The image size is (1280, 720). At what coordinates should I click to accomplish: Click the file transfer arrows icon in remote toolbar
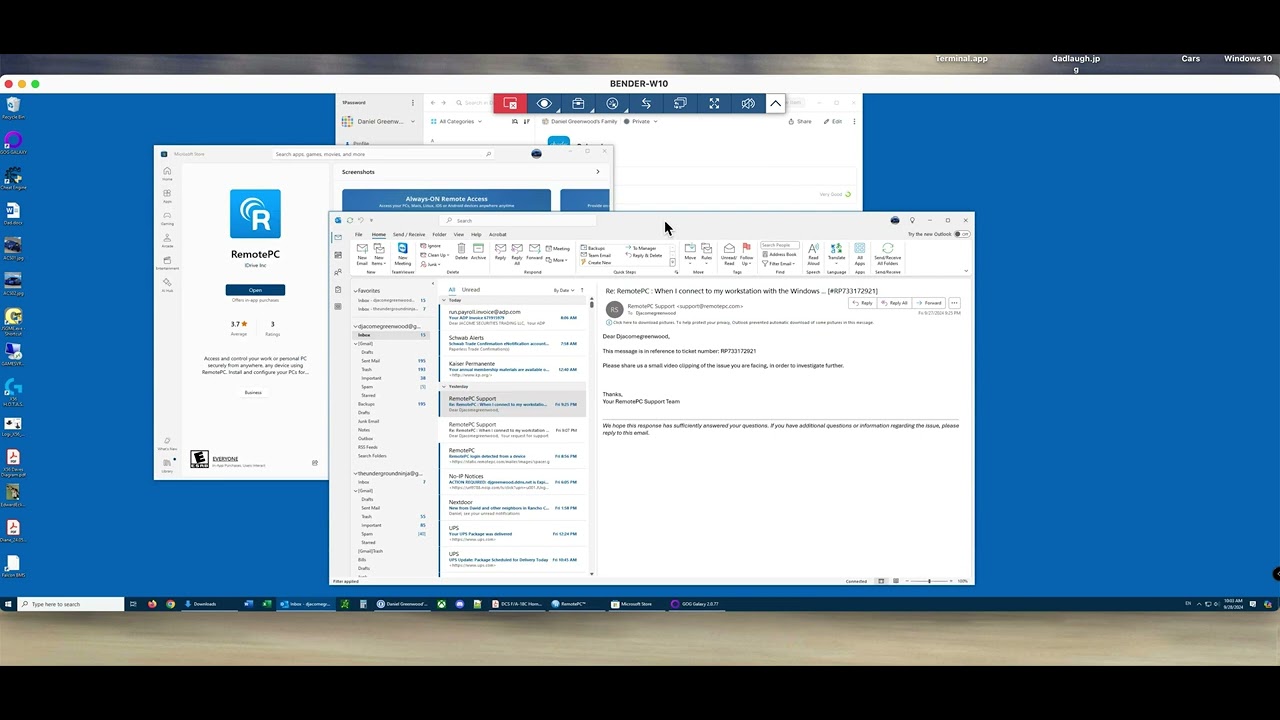point(646,104)
